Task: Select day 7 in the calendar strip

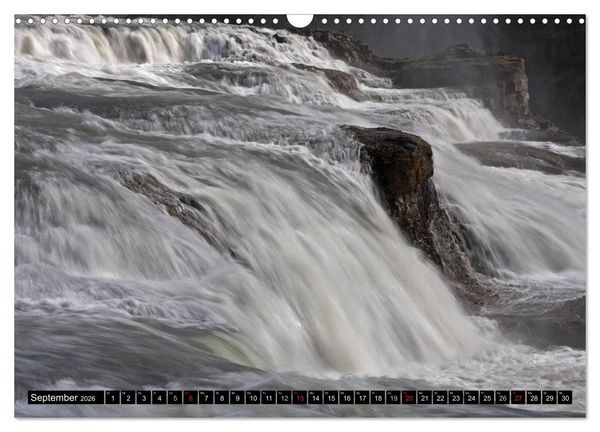Action: [206, 398]
